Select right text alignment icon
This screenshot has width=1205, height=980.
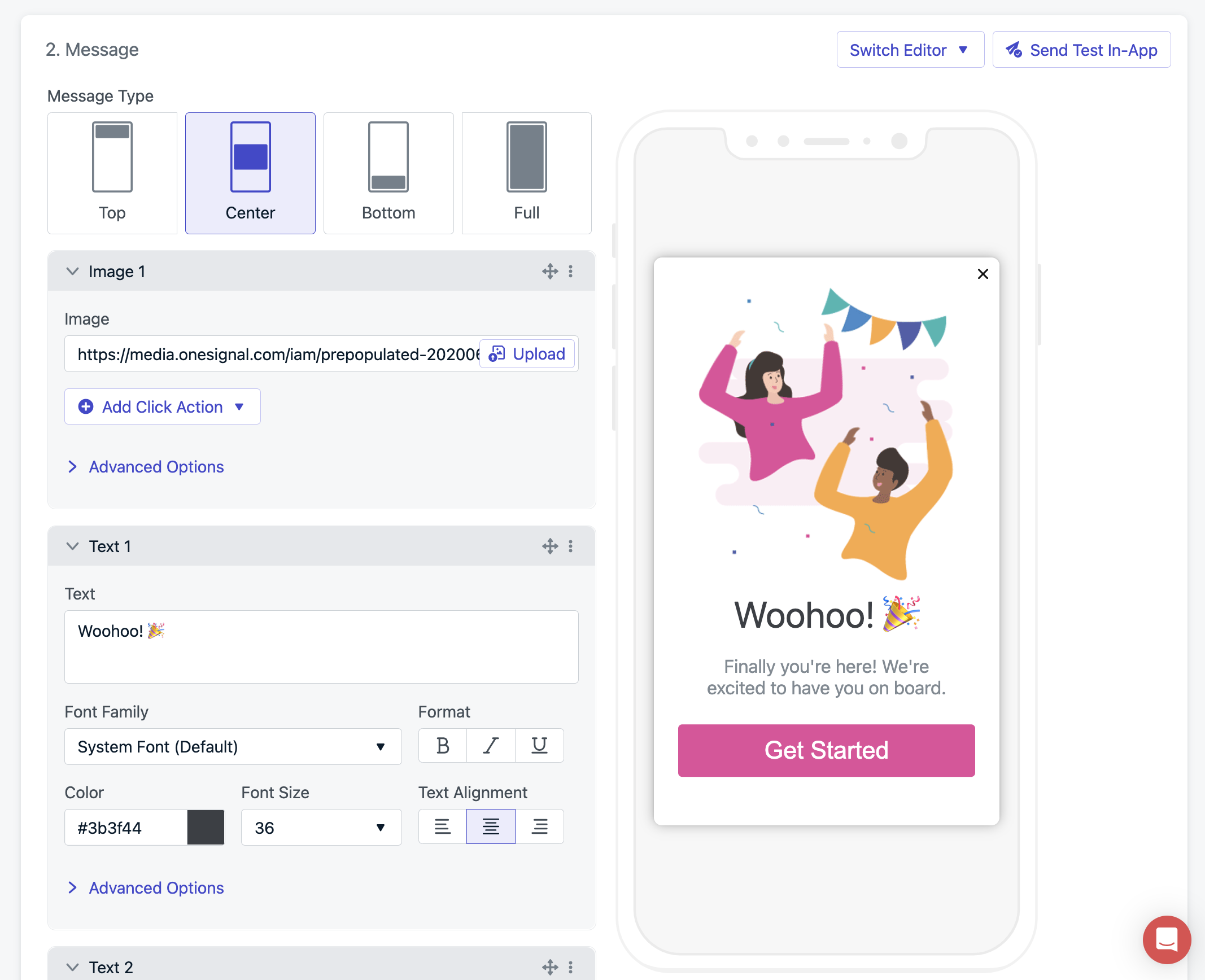[x=540, y=826]
